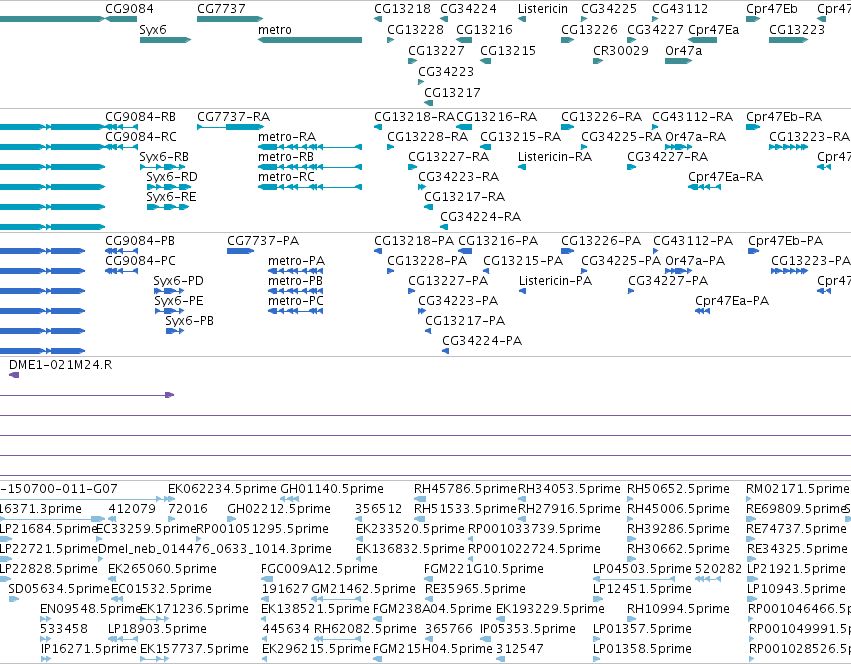This screenshot has height=664, width=851.
Task: Select the DME1-021M24.R feature label
Action: point(61,365)
